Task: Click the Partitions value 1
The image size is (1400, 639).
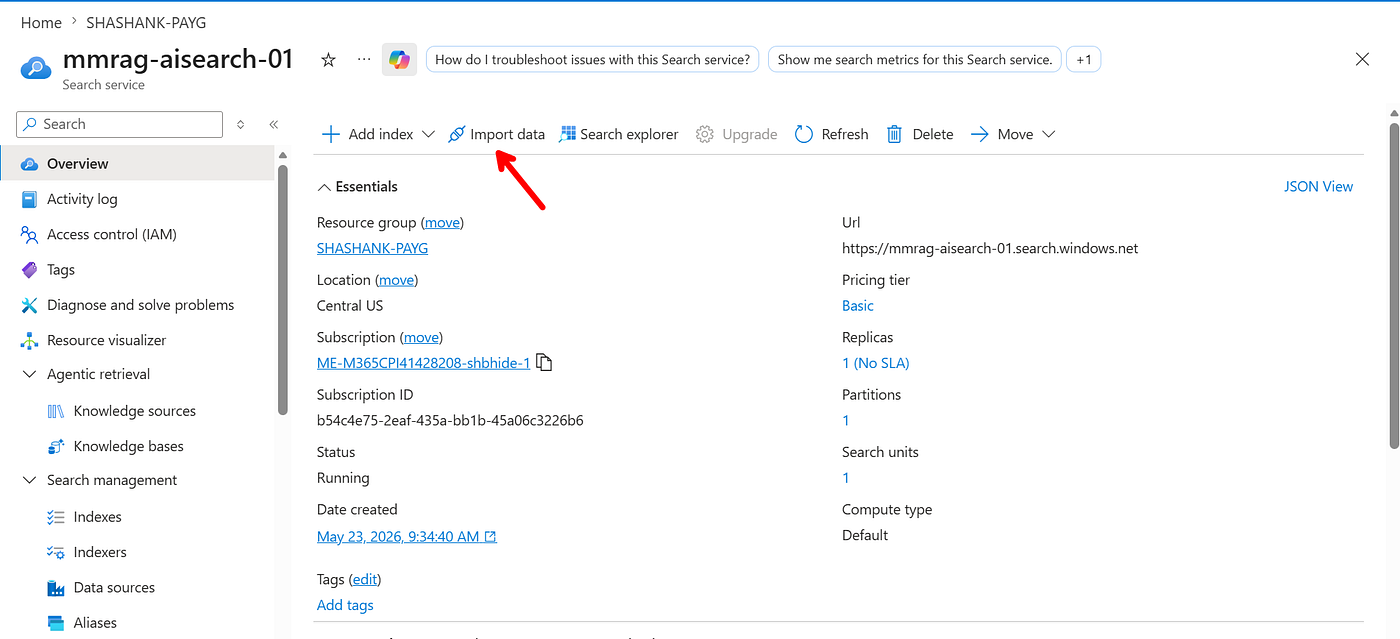Action: [x=846, y=421]
